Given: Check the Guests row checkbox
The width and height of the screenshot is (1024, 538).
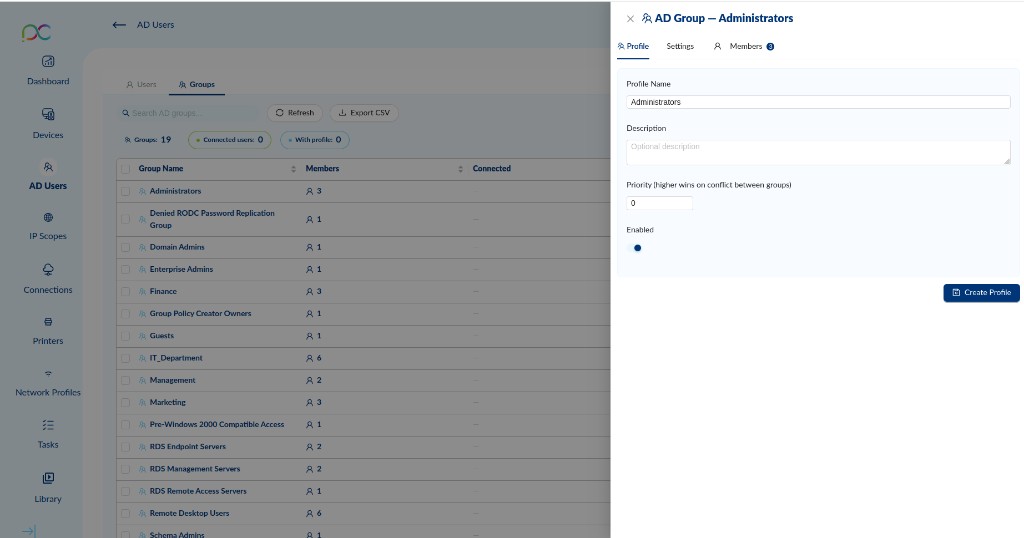Looking at the screenshot, I should (125, 336).
